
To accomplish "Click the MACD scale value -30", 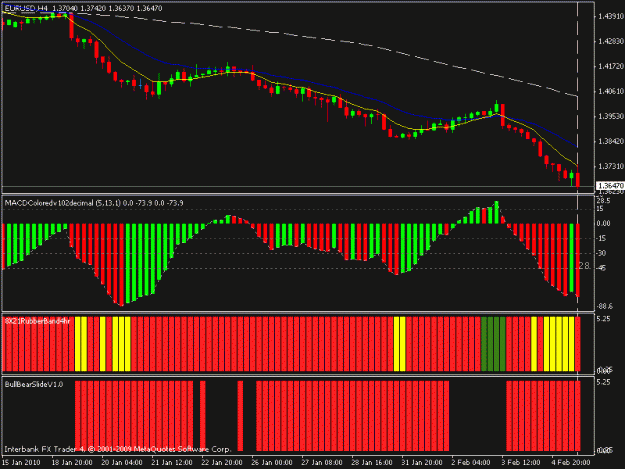I will tap(601, 253).
